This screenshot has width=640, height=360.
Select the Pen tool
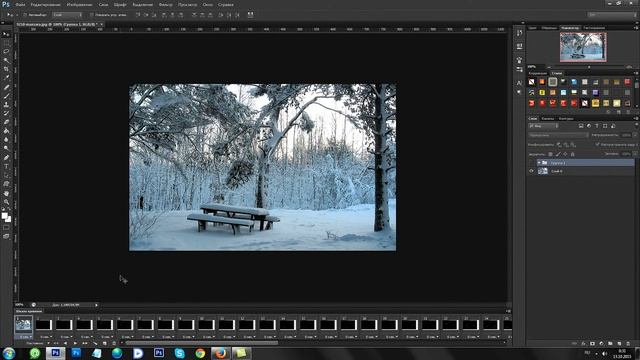(6, 158)
